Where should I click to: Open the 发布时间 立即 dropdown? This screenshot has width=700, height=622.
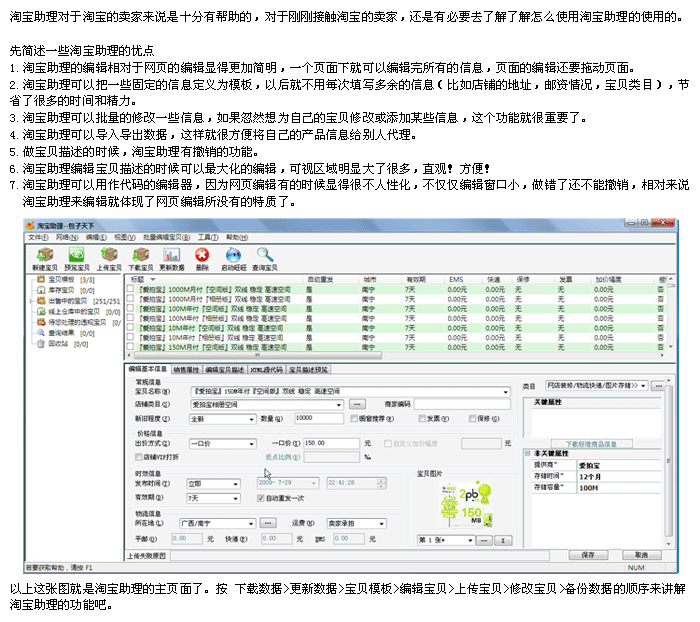(213, 484)
